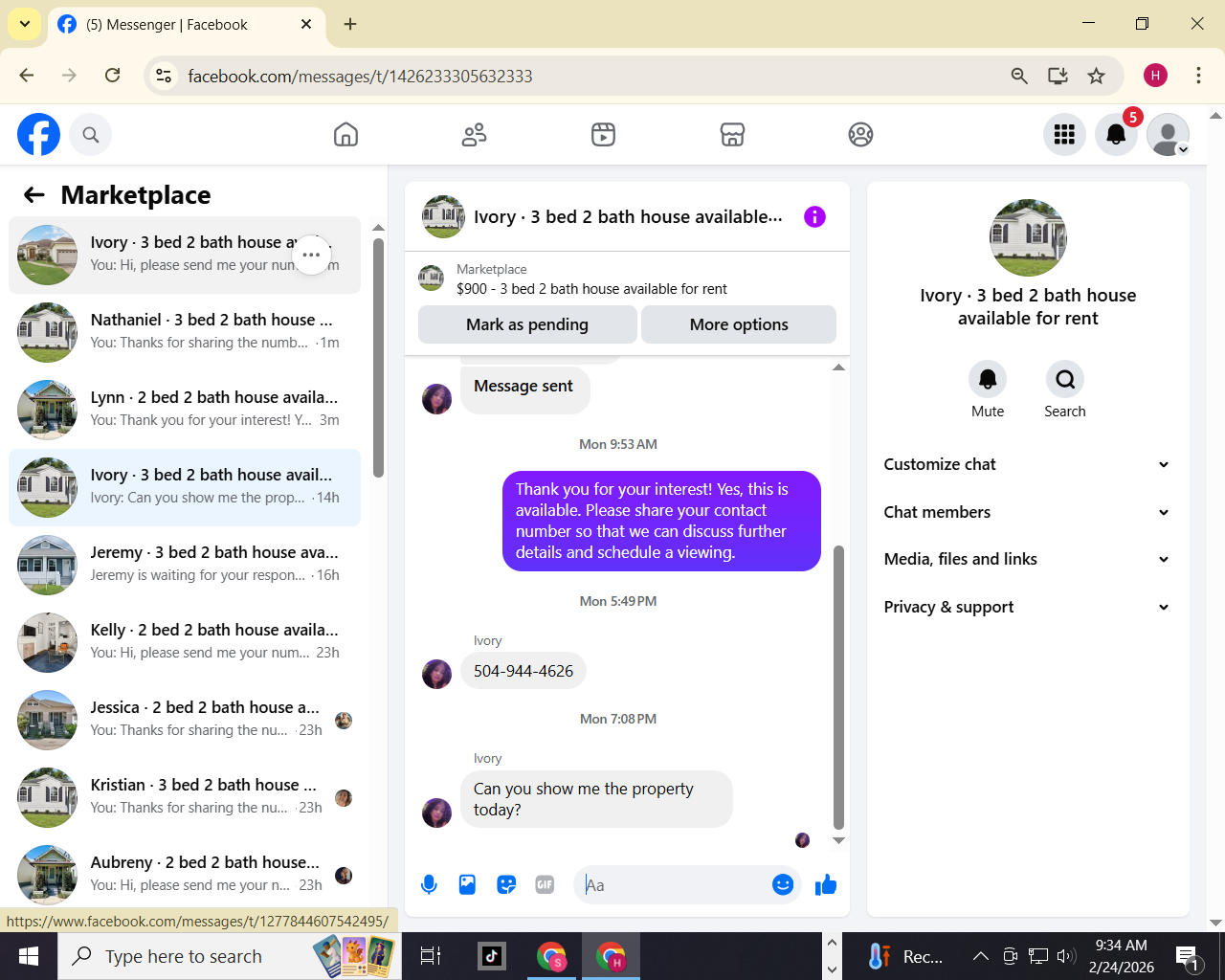
Task: Send a thumbs-up like
Action: coord(826,885)
